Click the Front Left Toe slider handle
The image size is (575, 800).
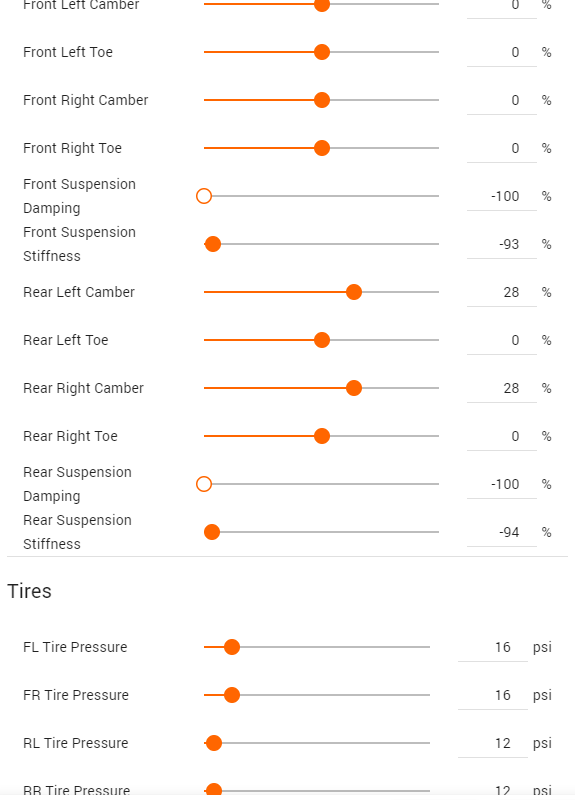click(321, 52)
